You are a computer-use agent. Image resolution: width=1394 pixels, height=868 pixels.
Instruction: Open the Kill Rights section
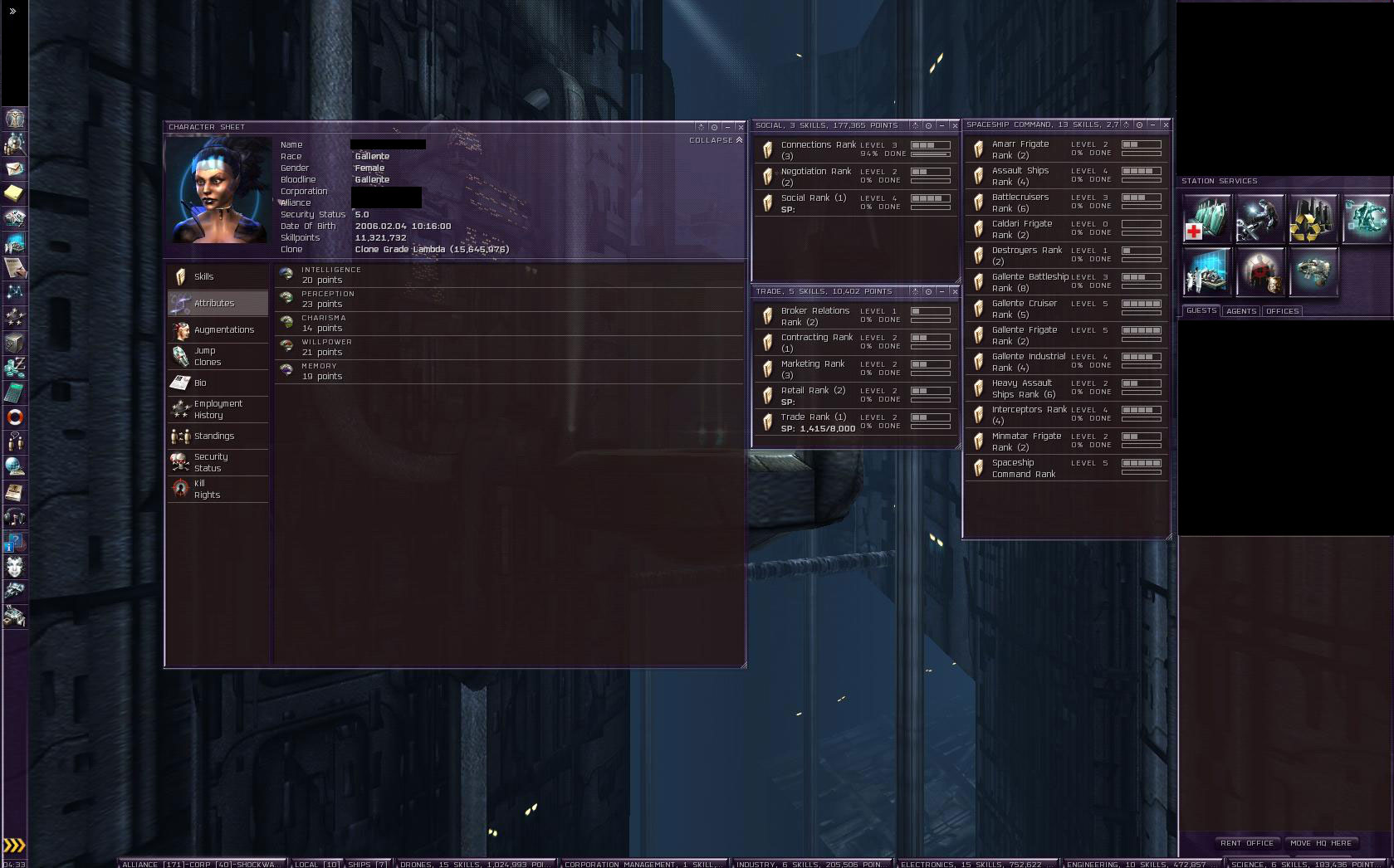point(218,489)
